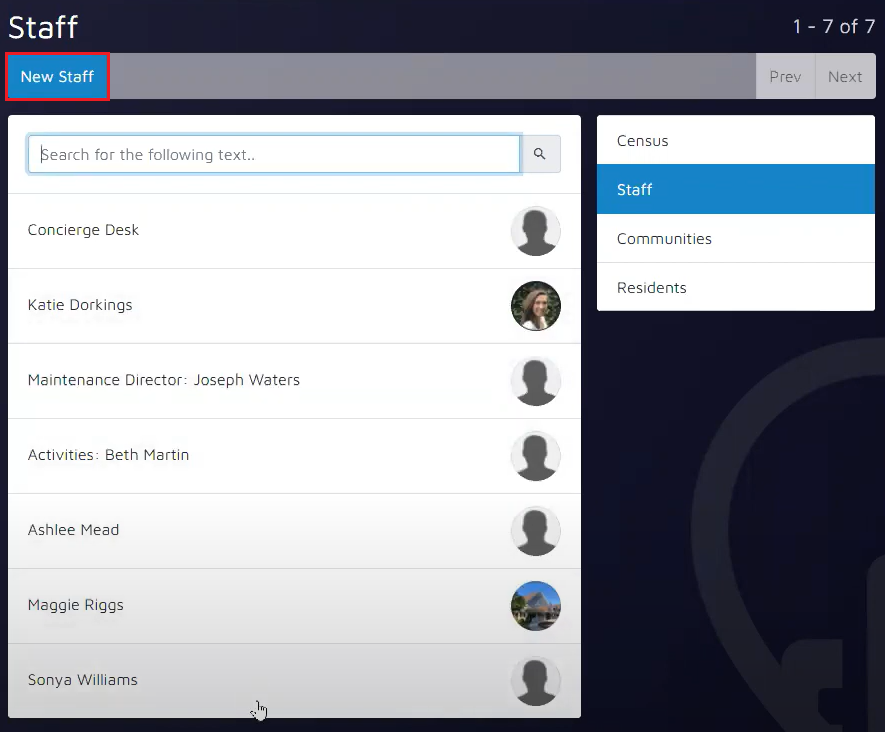Open the Census menu item

735,141
